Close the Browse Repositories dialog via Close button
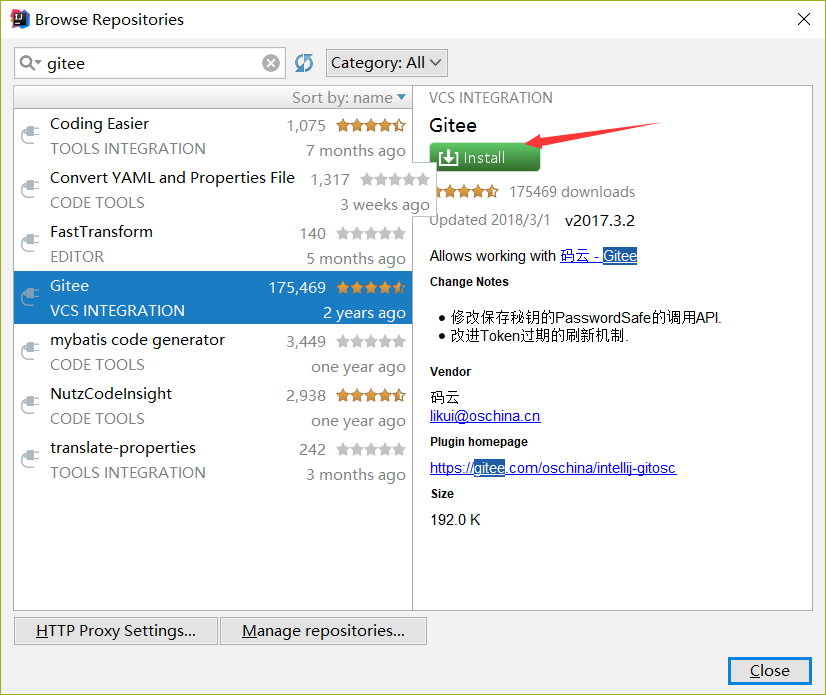The height and width of the screenshot is (695, 826). pyautogui.click(x=770, y=671)
